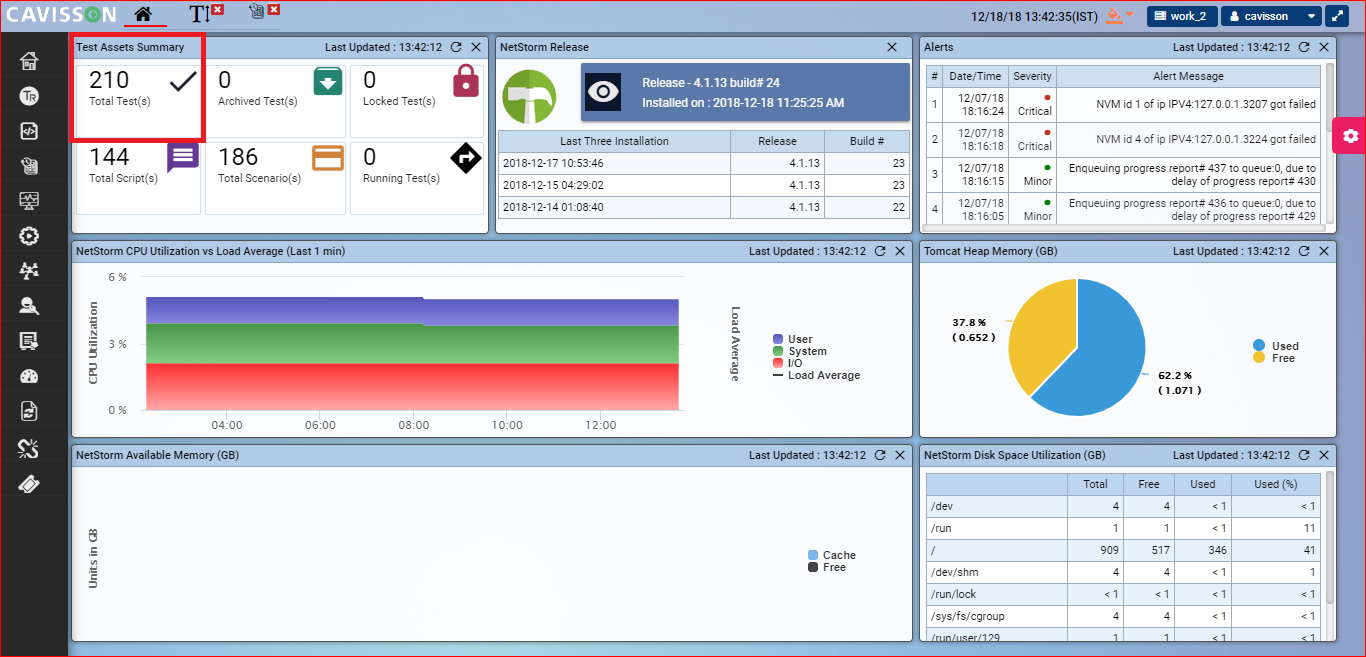Screen dimensions: 1366x657
Task: Open the scenario clipboard sidebar icon
Action: point(29,166)
